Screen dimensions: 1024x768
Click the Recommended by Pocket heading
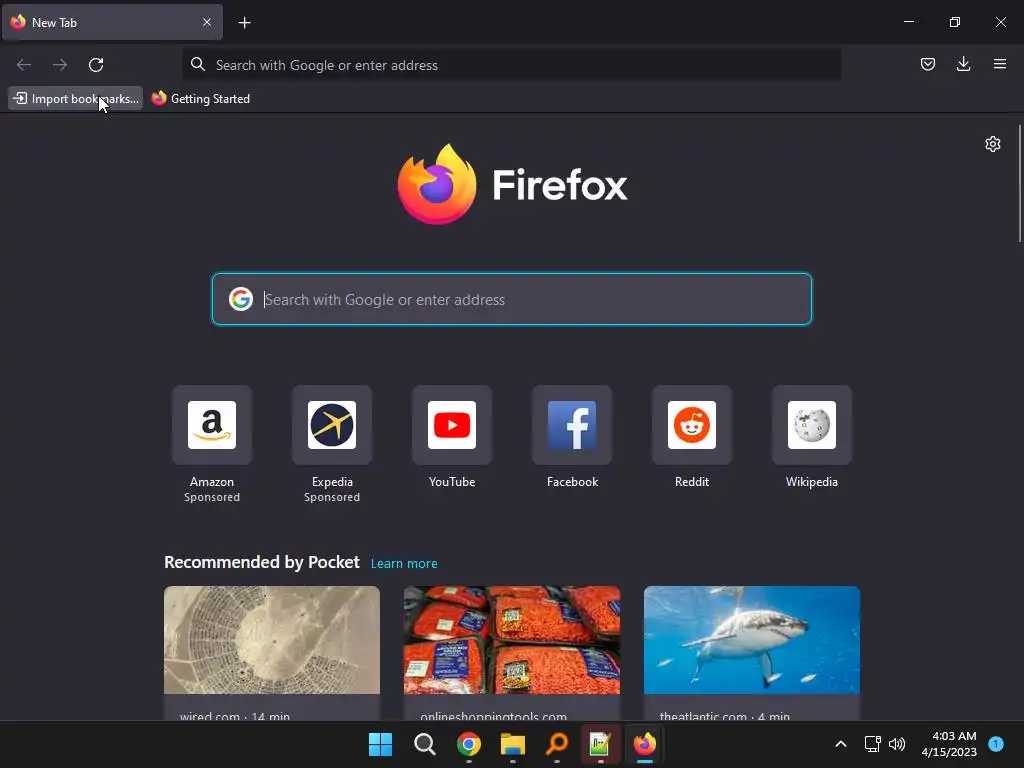262,562
